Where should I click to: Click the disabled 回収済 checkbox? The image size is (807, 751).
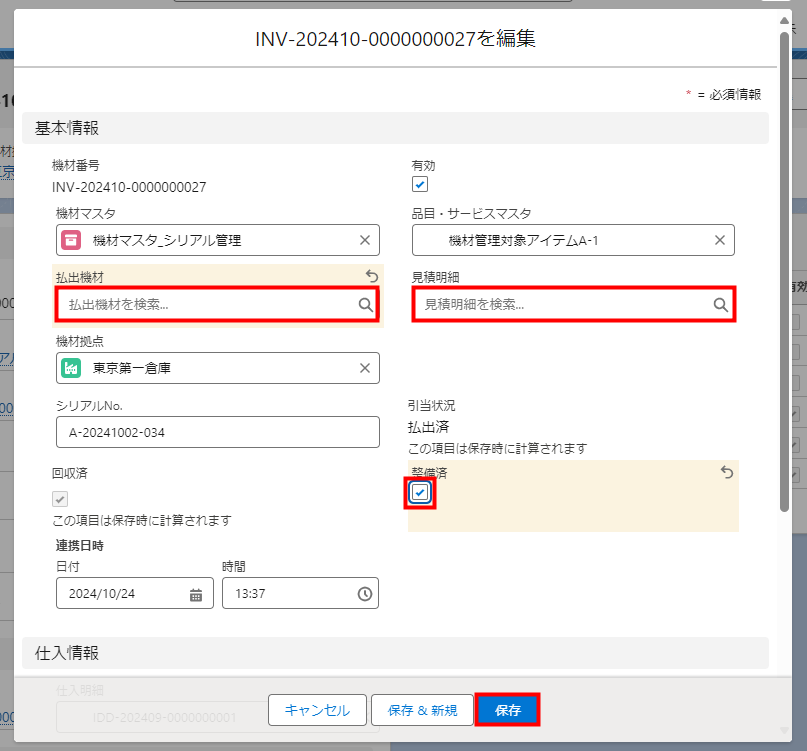[x=60, y=499]
